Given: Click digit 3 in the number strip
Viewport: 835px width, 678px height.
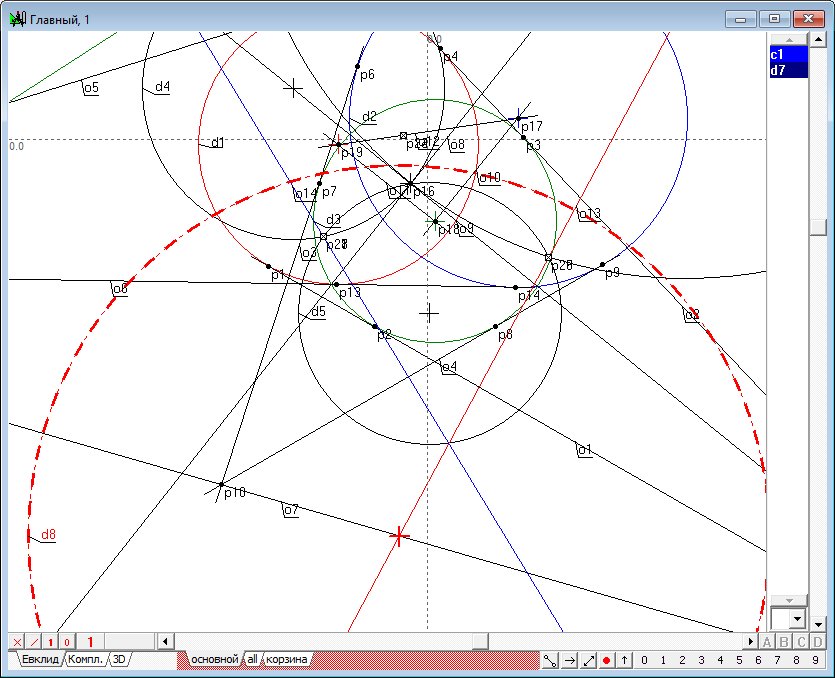Looking at the screenshot, I should coord(701,660).
